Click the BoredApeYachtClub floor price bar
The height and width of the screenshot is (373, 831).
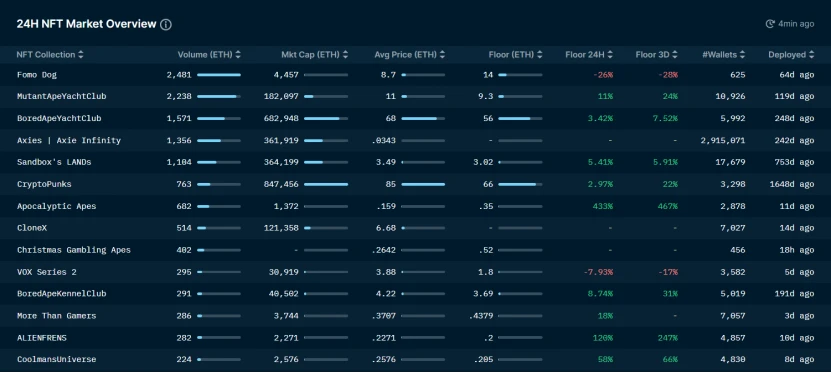520,119
